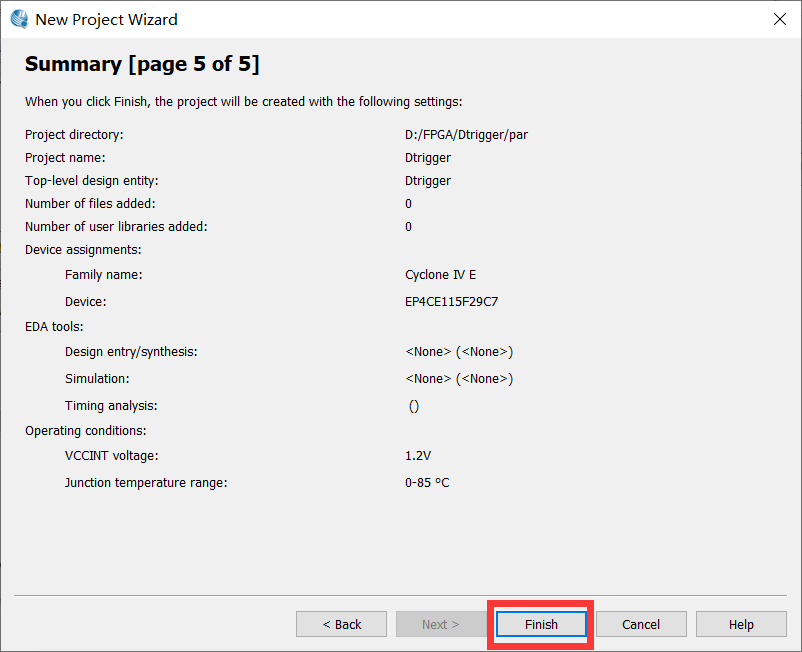Screen dimensions: 802x652
Task: Click the 1.2V VCCINT voltage value
Action: pos(418,456)
